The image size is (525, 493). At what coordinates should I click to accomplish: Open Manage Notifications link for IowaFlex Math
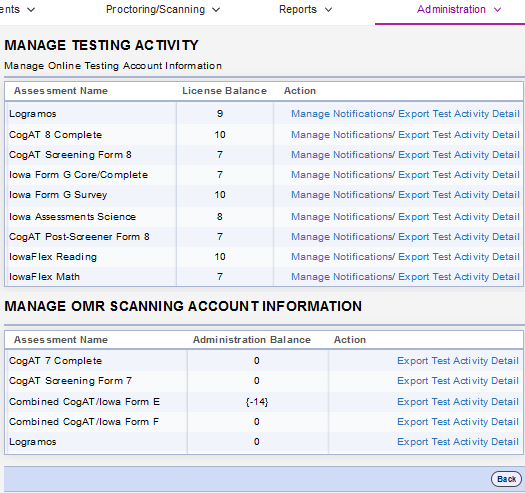(343, 277)
